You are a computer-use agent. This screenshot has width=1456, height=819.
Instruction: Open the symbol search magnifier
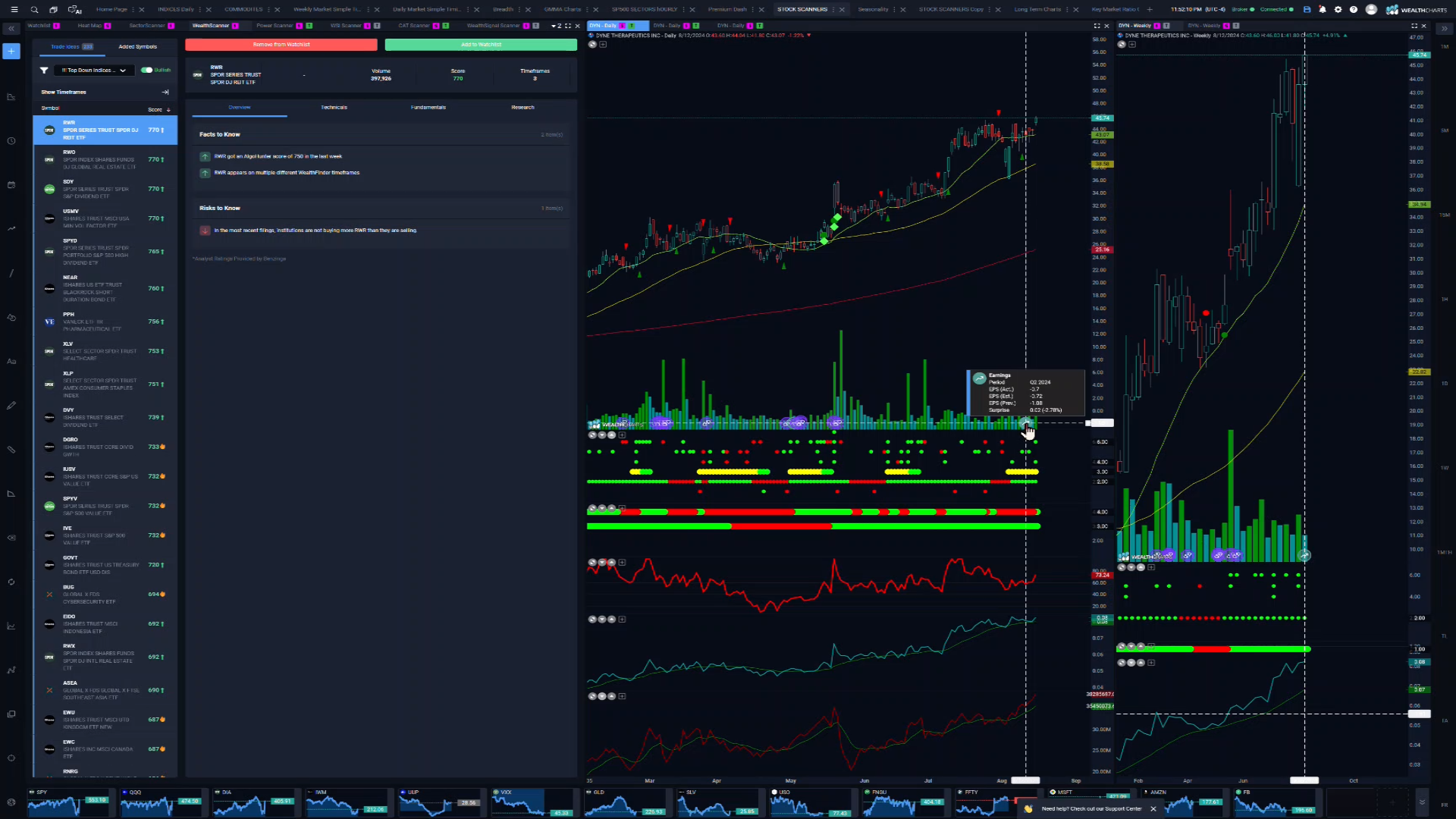(34, 10)
